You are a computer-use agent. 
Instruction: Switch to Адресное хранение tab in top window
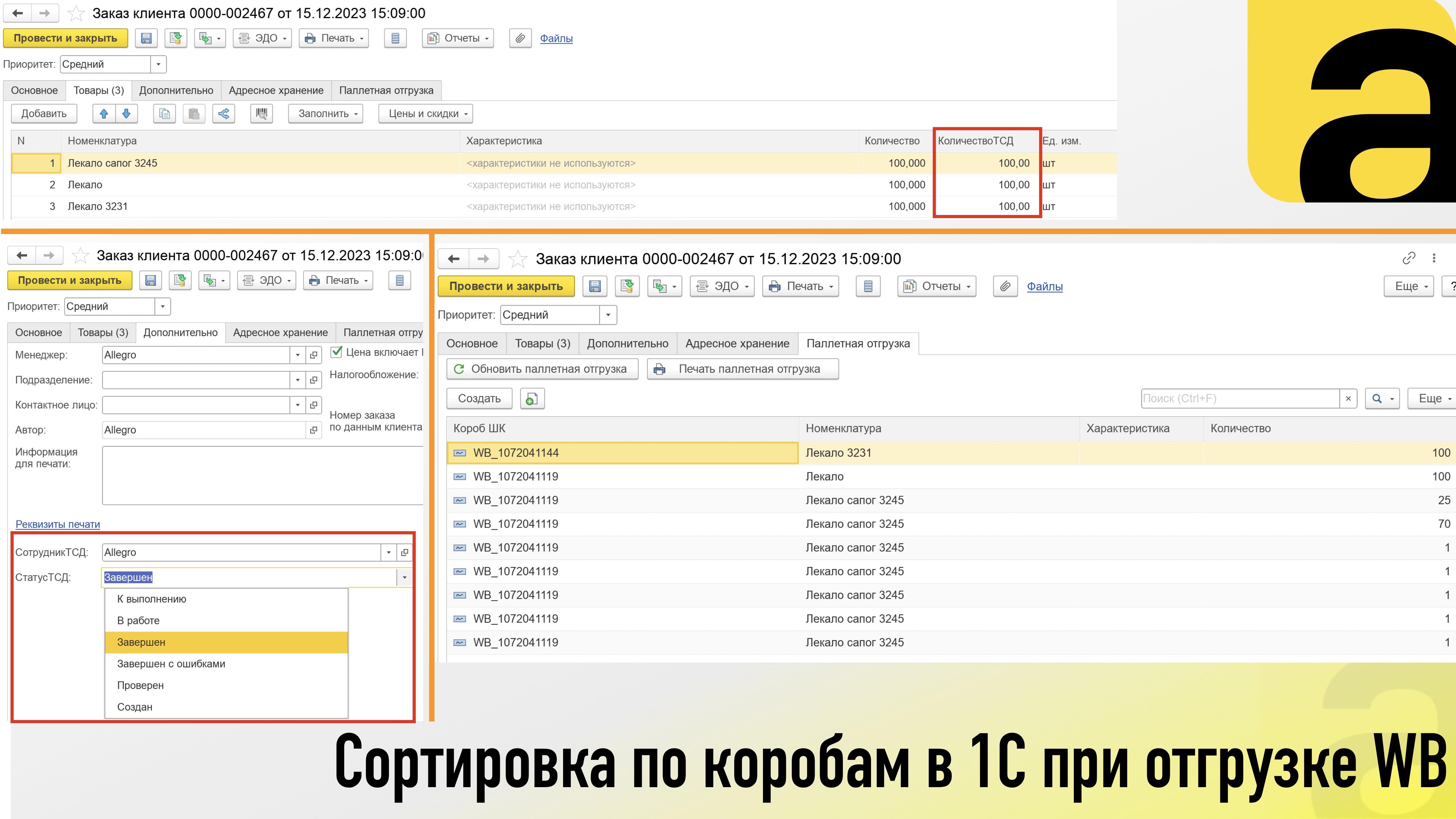pyautogui.click(x=276, y=90)
